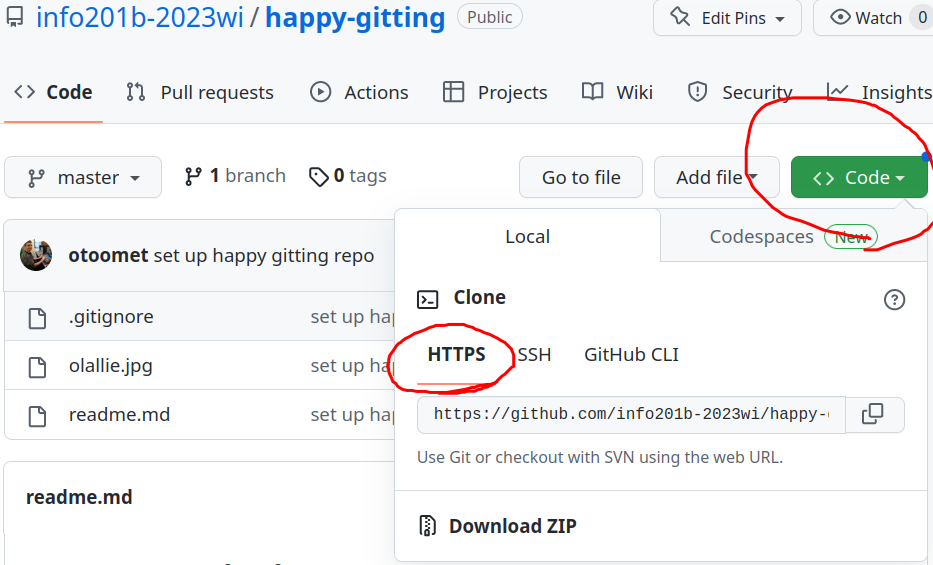View the 1 branch link
The image size is (933, 565).
(235, 176)
